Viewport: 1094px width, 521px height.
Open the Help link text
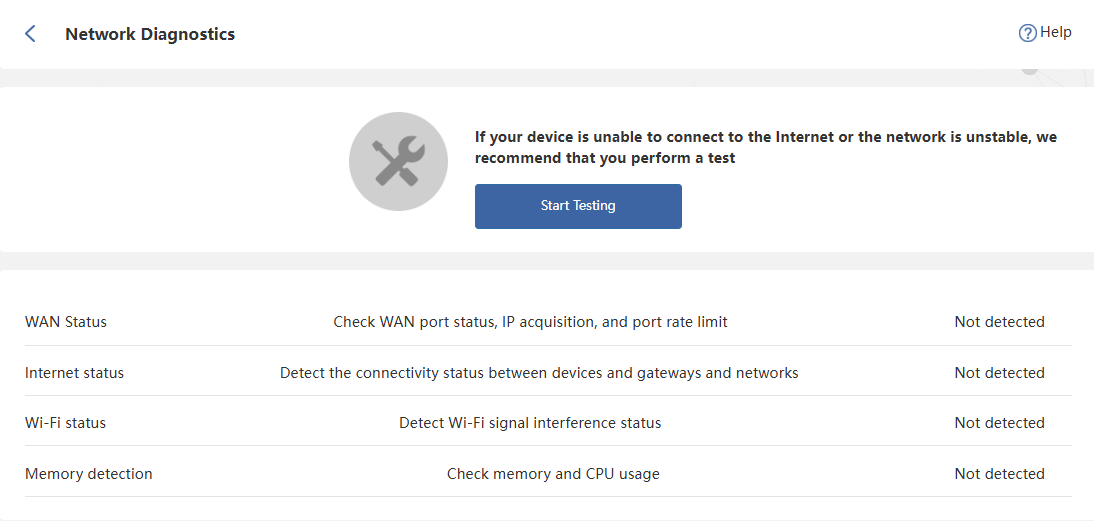click(1055, 32)
